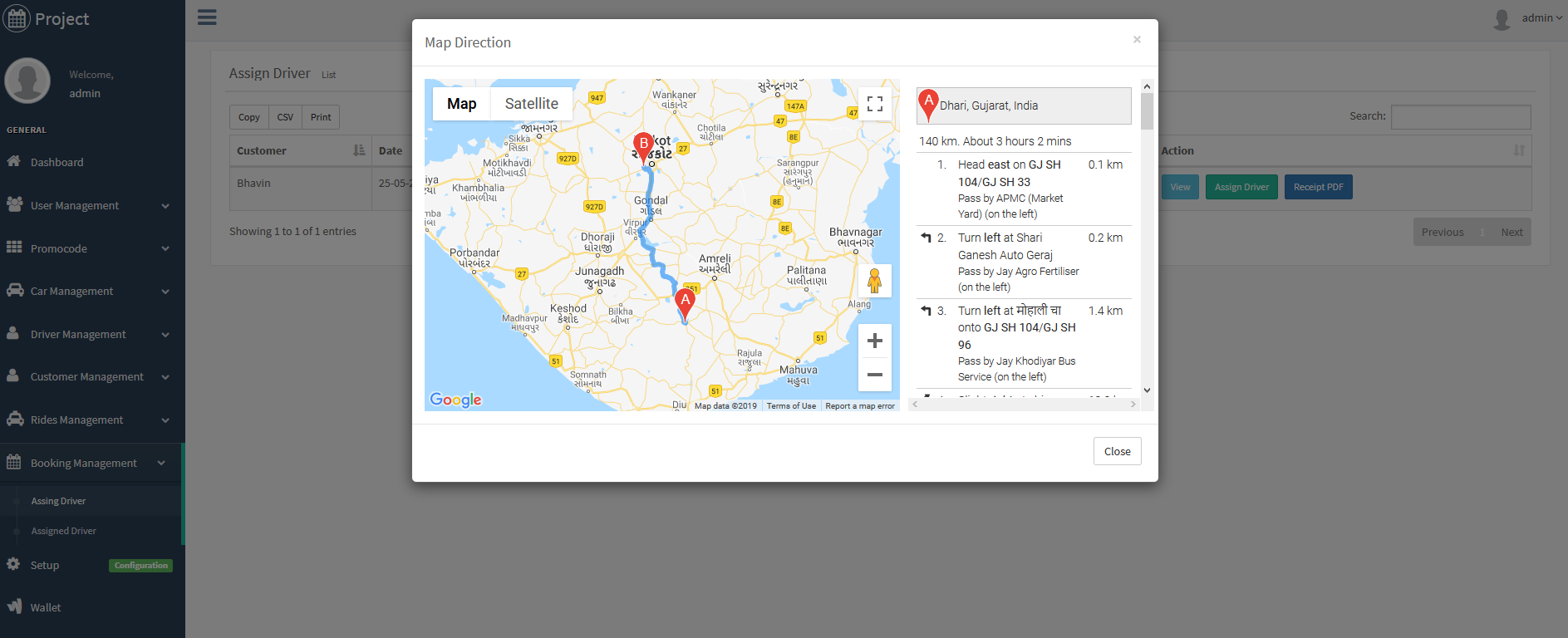
Task: Zoom out on the map
Action: pyautogui.click(x=875, y=375)
